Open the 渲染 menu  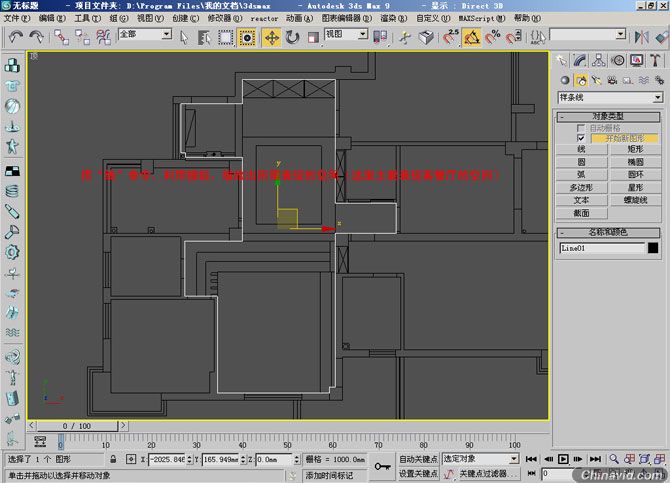[394, 18]
